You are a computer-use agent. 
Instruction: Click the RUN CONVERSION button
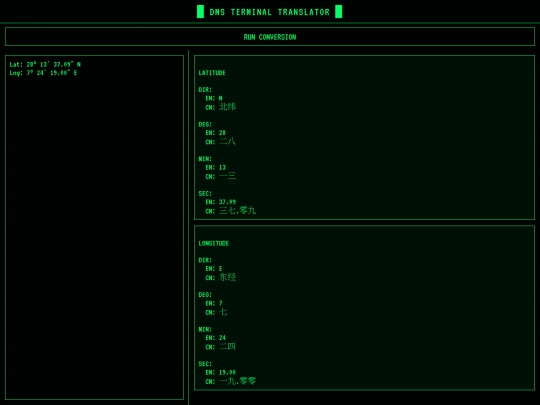[x=270, y=37]
